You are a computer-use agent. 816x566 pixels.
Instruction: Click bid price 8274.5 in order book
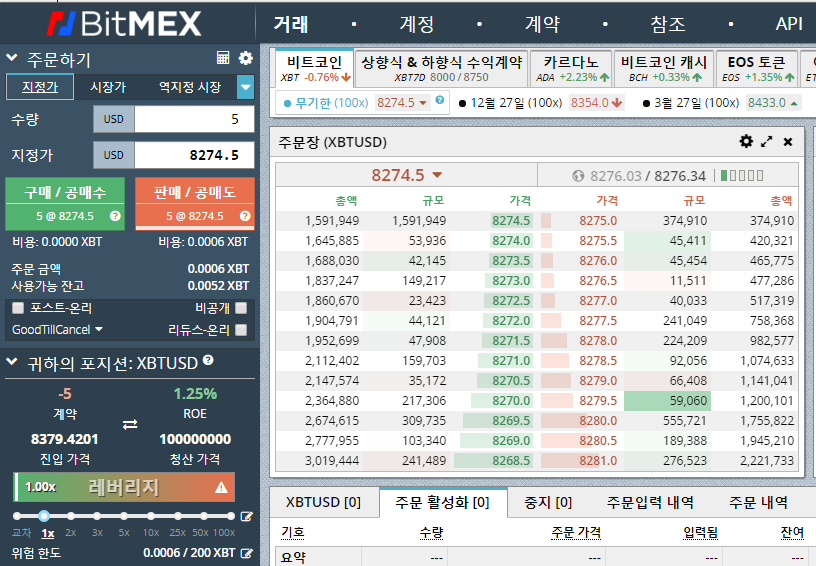(511, 221)
